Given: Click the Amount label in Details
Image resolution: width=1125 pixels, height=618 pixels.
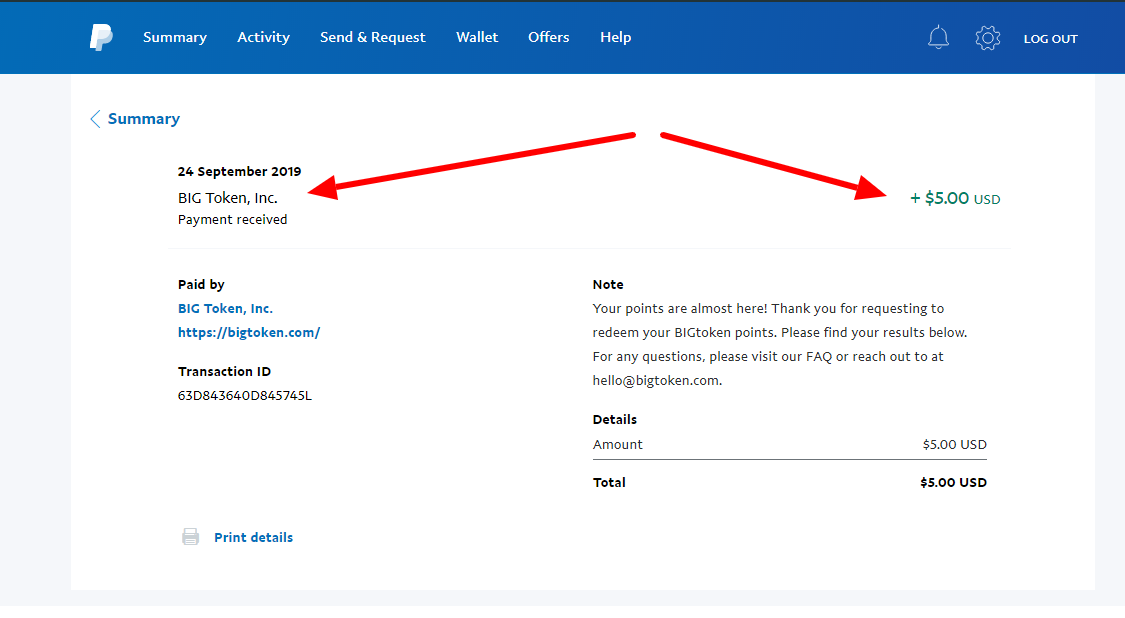Looking at the screenshot, I should tap(618, 445).
